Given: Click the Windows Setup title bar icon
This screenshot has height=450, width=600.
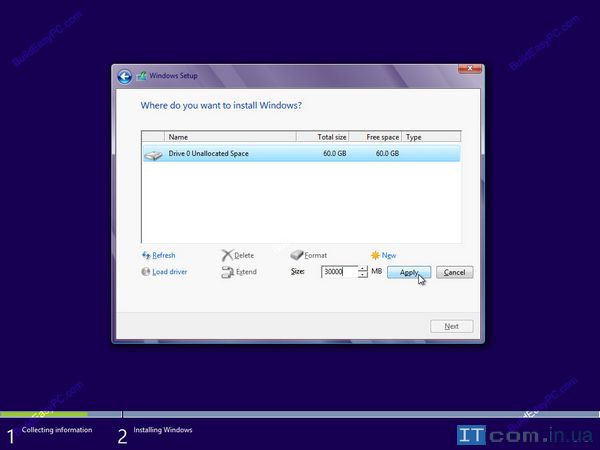Looking at the screenshot, I should click(142, 76).
